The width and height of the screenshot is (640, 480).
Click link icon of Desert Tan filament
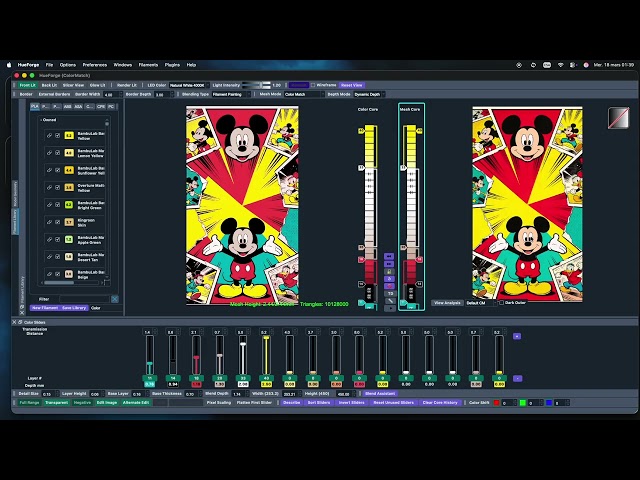pyautogui.click(x=49, y=256)
